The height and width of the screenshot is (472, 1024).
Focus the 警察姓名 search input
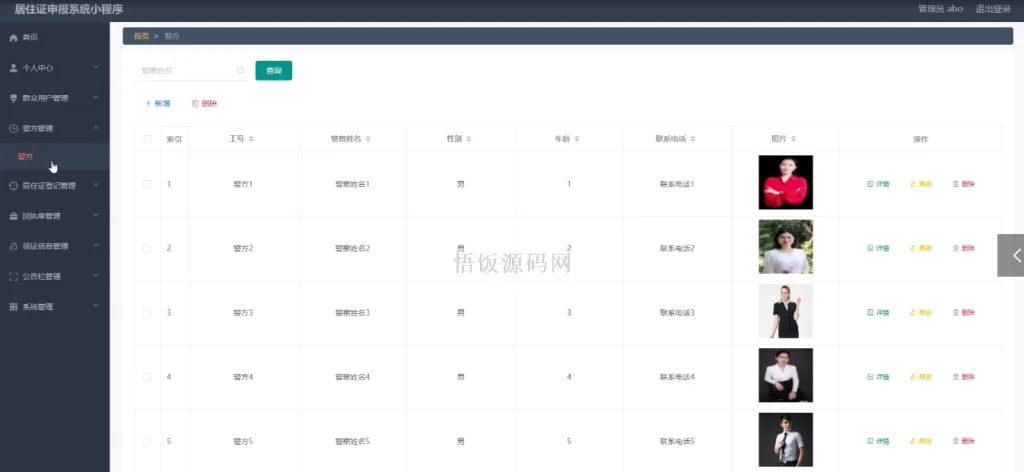pos(191,71)
